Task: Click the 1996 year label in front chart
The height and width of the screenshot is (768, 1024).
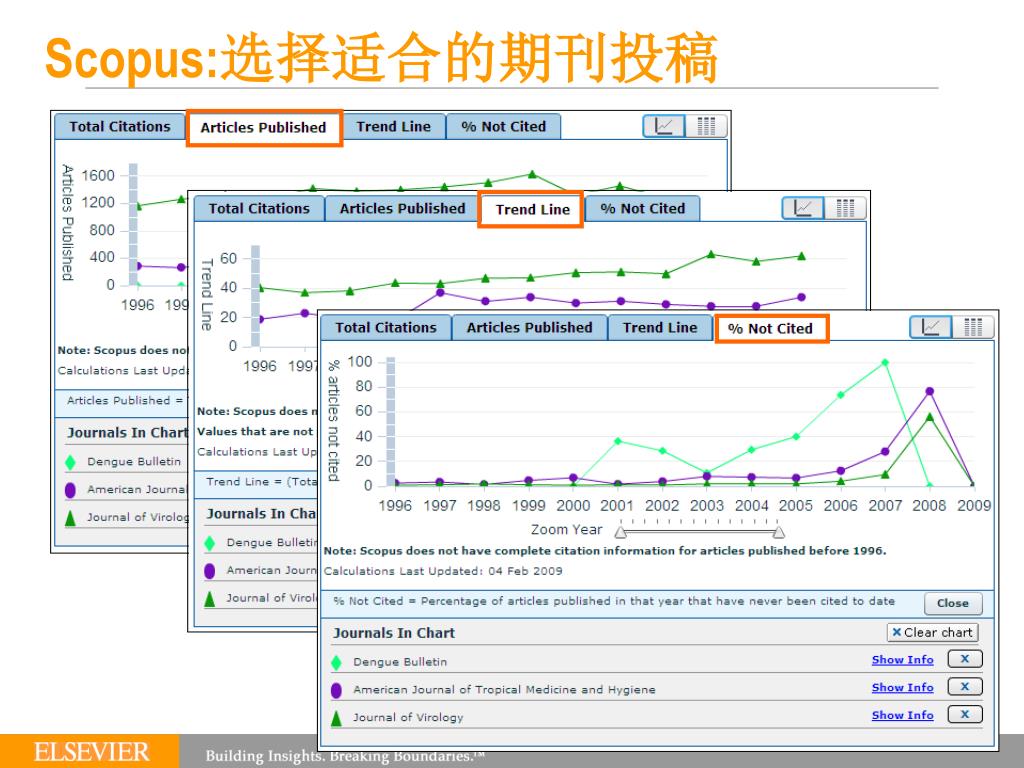Action: (394, 505)
